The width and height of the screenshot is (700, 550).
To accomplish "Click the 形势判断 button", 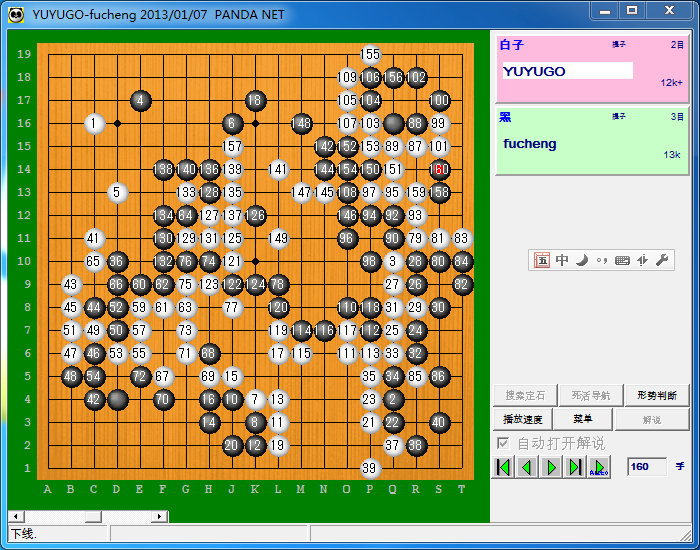I will tap(657, 396).
